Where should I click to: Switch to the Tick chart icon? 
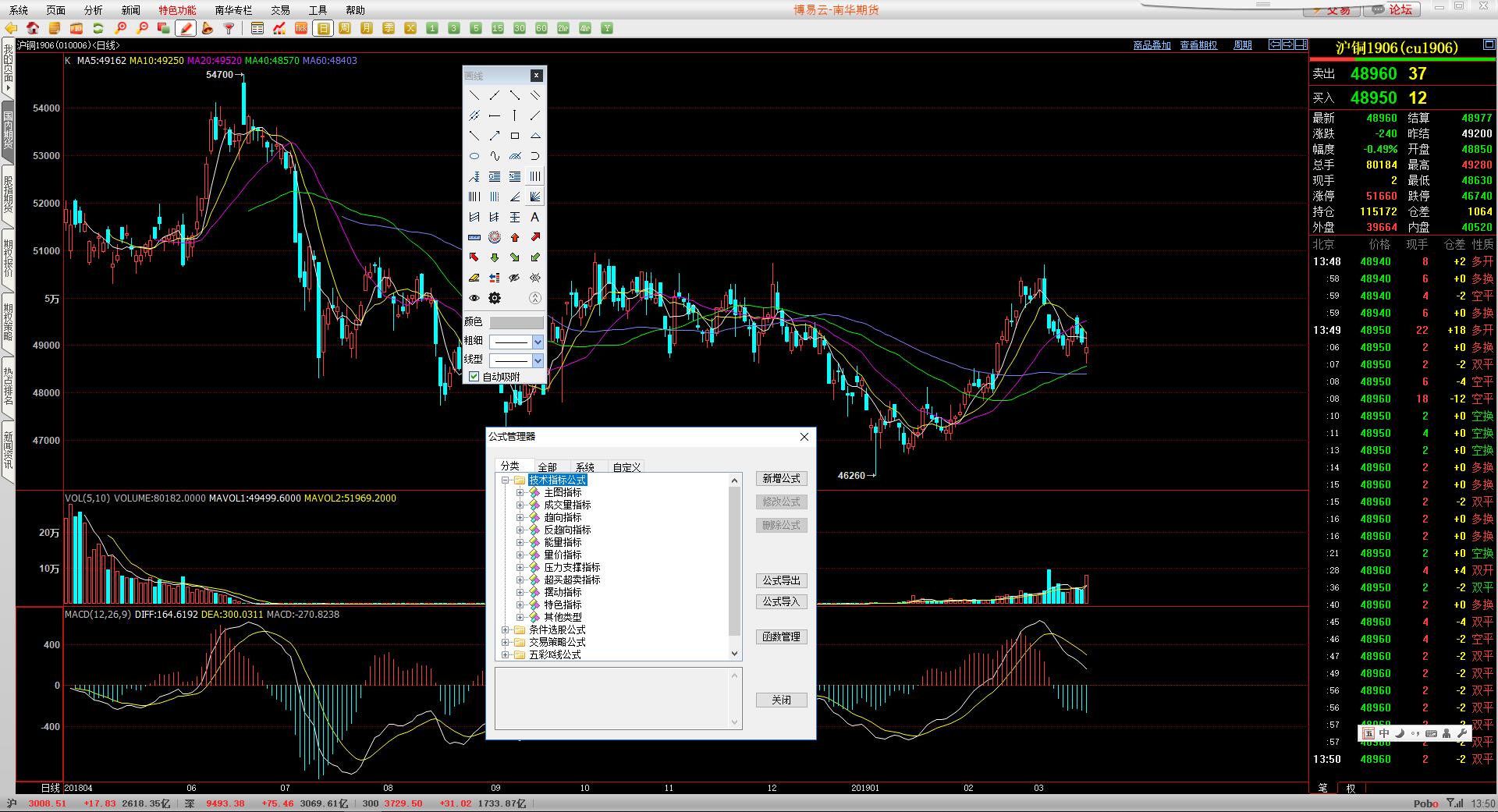click(x=301, y=28)
